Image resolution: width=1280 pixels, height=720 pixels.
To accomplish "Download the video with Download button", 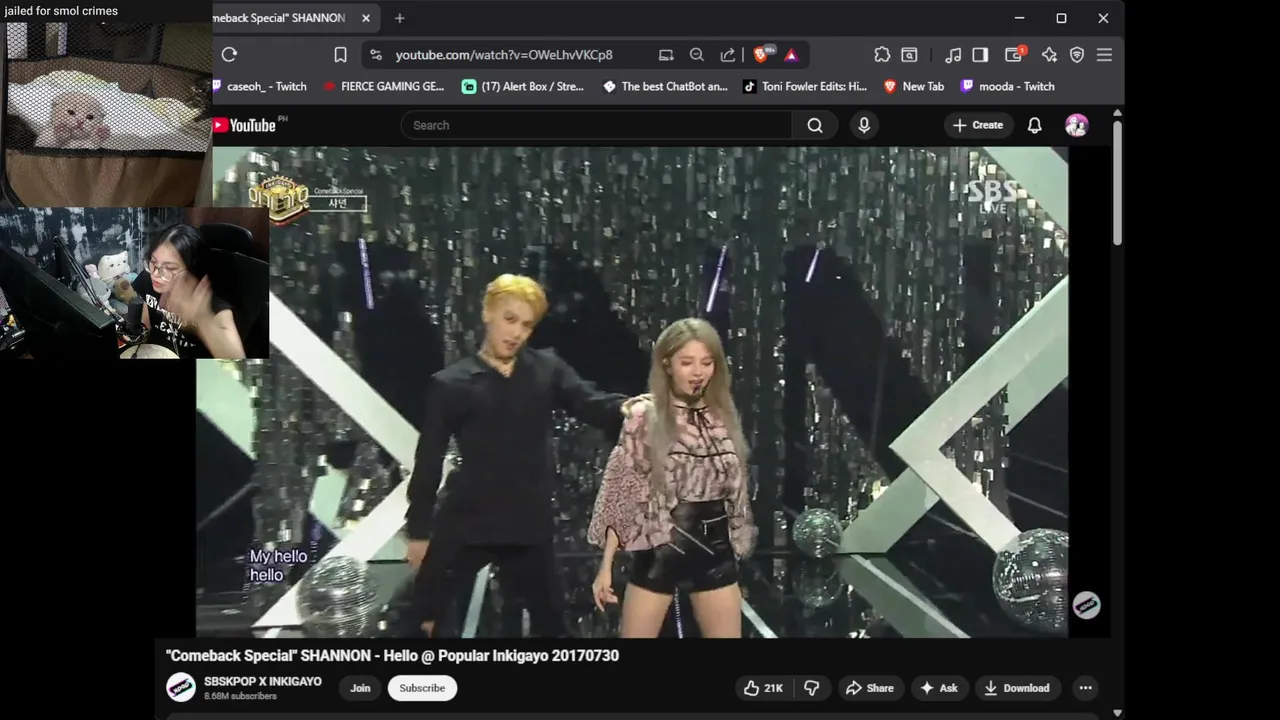I will [1016, 688].
